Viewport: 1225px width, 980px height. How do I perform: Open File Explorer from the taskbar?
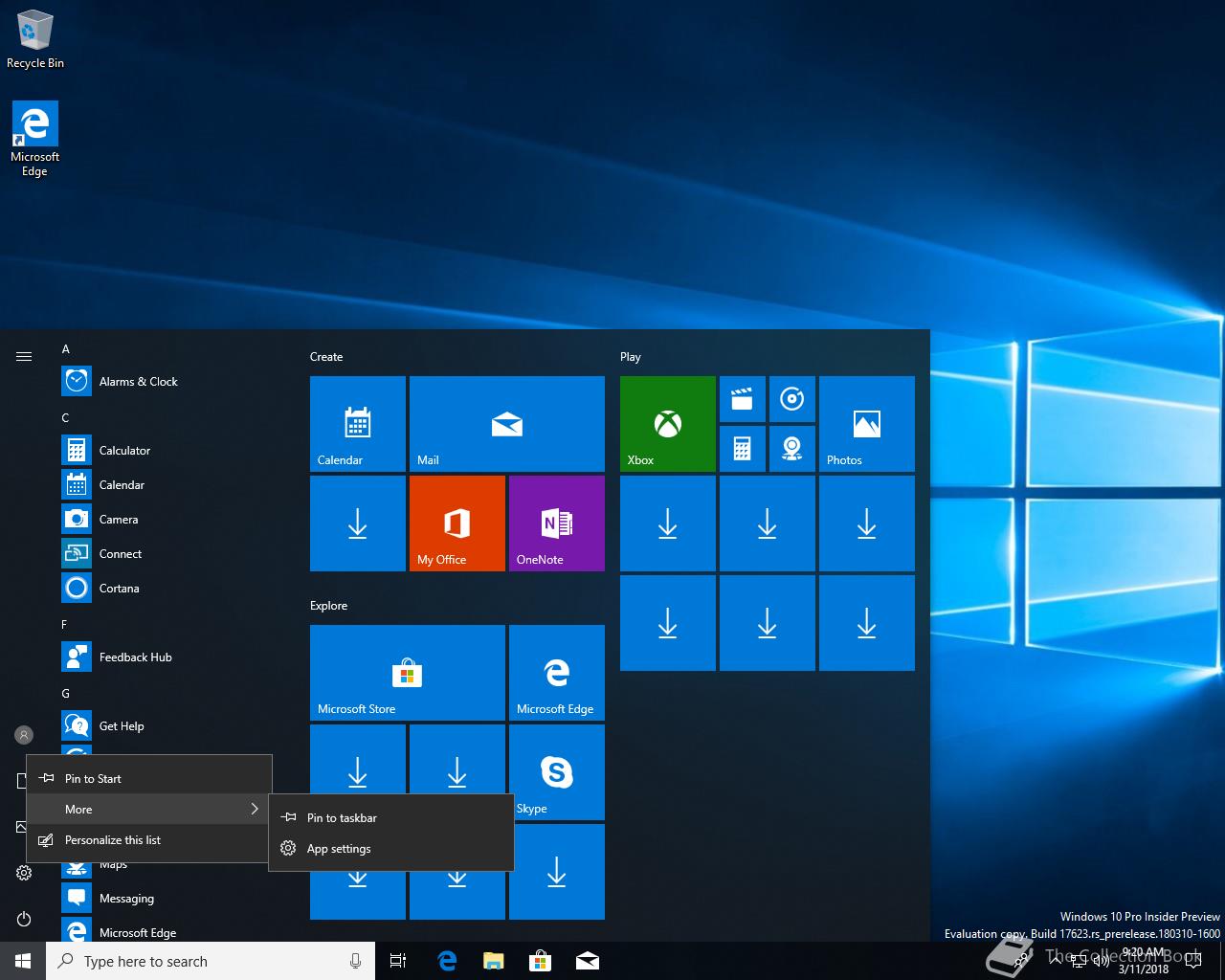pyautogui.click(x=494, y=961)
